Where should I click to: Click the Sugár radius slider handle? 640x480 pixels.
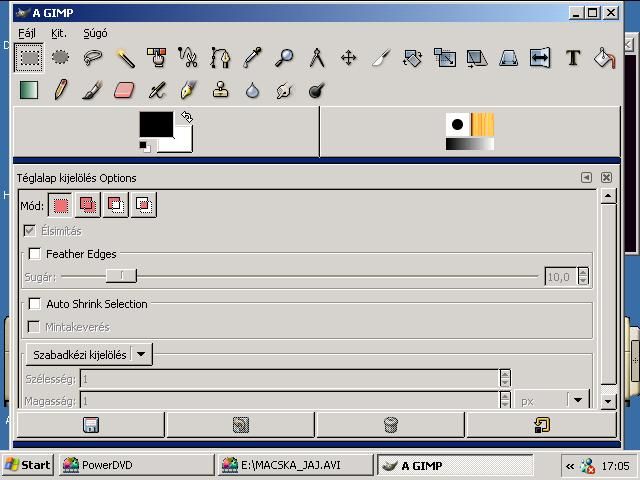[121, 276]
